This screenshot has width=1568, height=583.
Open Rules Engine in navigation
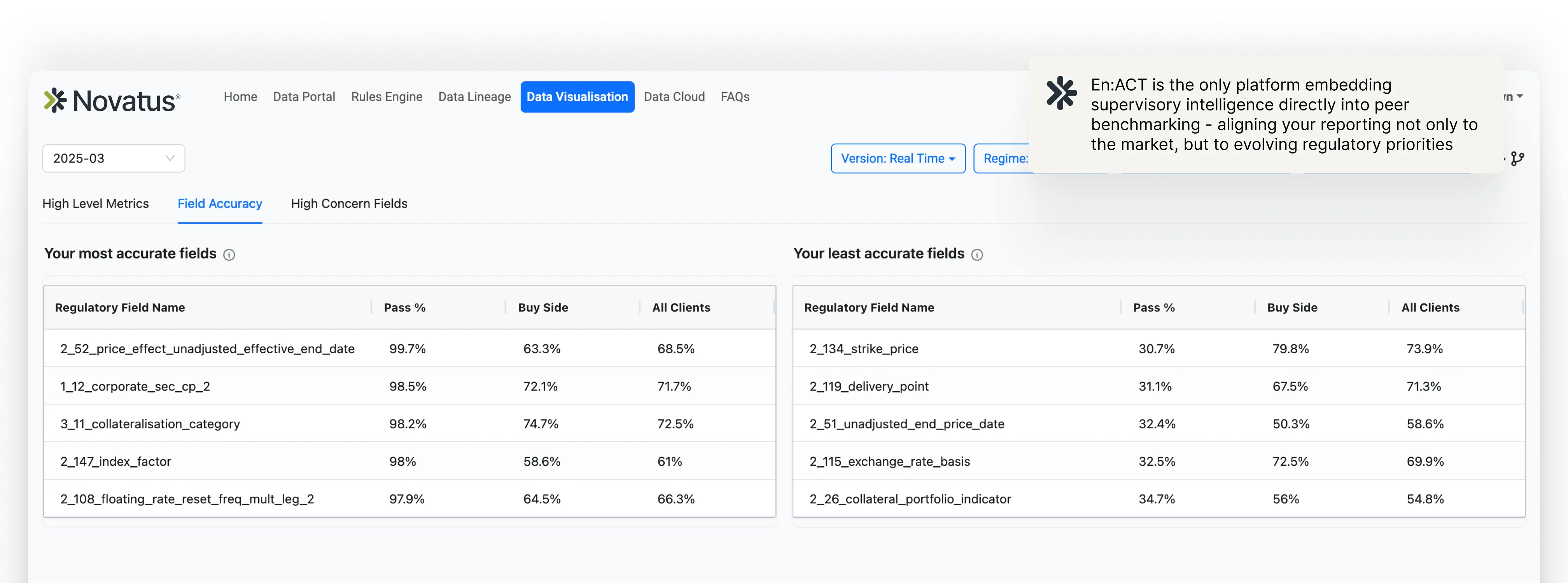(387, 97)
